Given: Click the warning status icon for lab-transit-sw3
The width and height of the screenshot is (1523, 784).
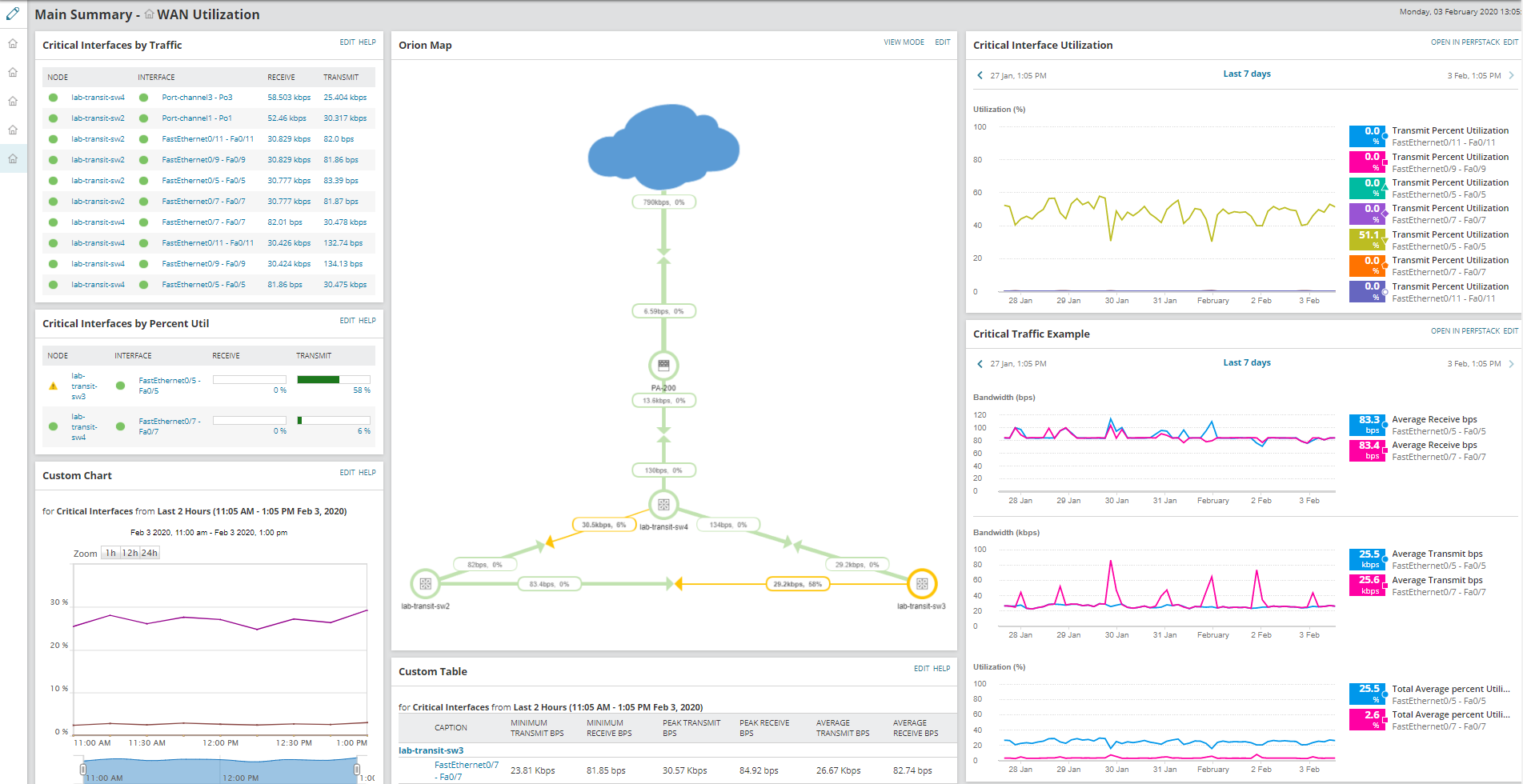Looking at the screenshot, I should [x=54, y=386].
